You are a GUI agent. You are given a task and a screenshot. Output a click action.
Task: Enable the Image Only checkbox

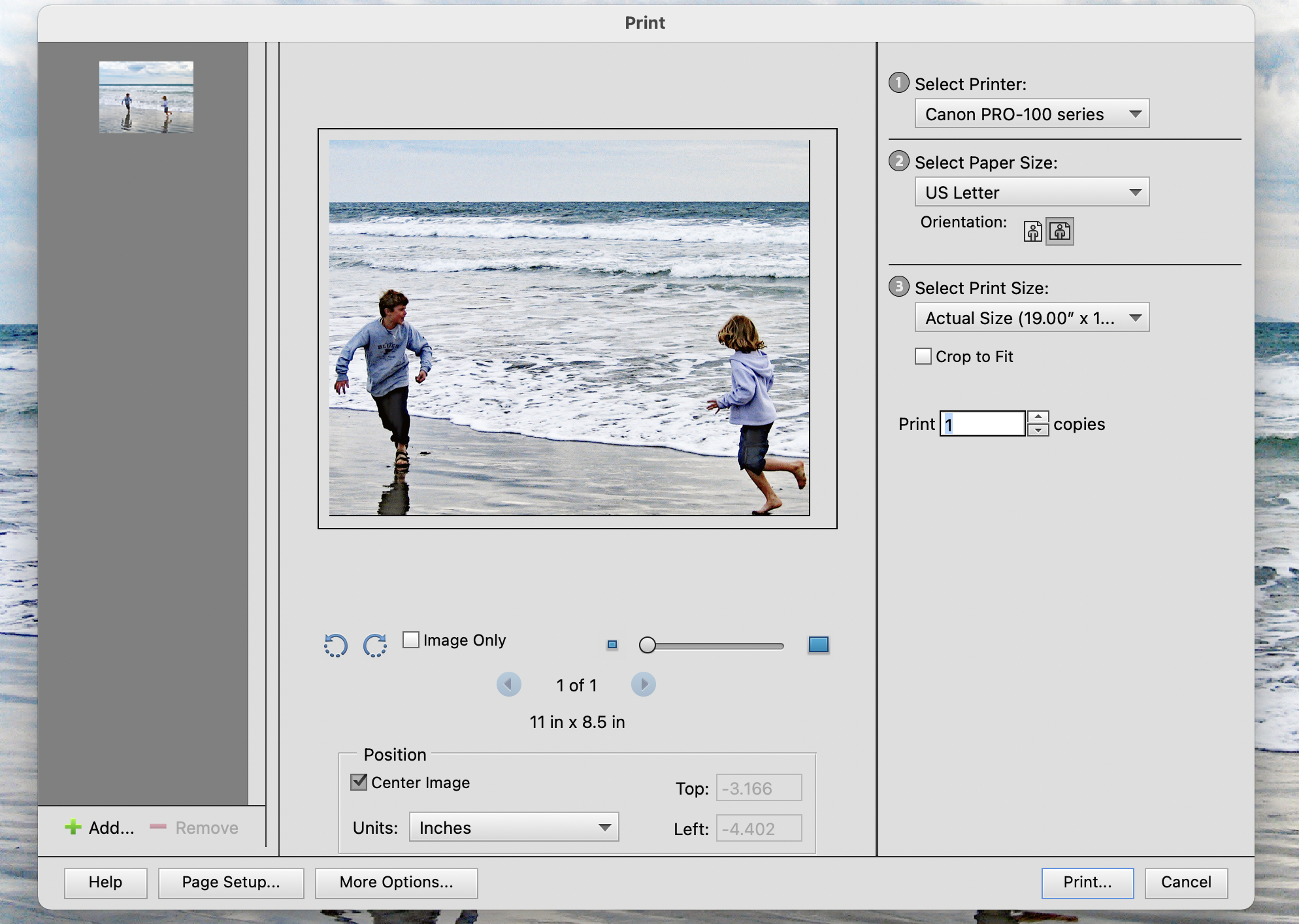tap(411, 639)
